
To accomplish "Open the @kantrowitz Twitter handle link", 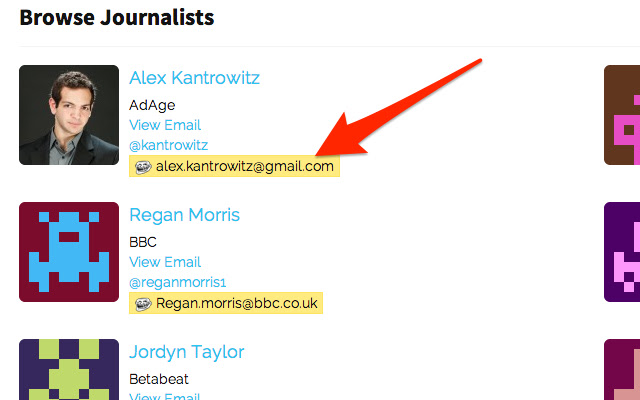I will pos(169,145).
